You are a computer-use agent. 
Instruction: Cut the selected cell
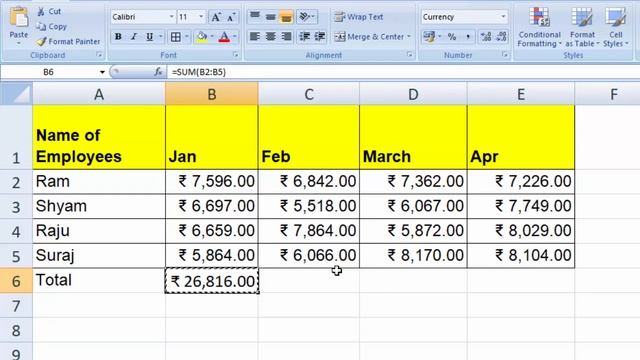(x=49, y=11)
